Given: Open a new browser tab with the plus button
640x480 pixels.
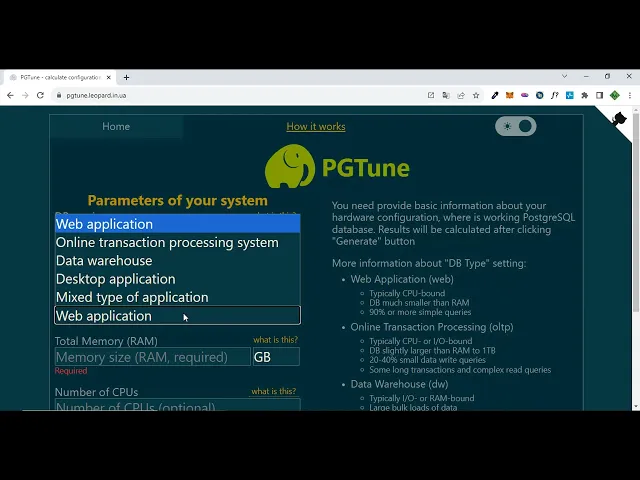Looking at the screenshot, I should tap(126, 77).
